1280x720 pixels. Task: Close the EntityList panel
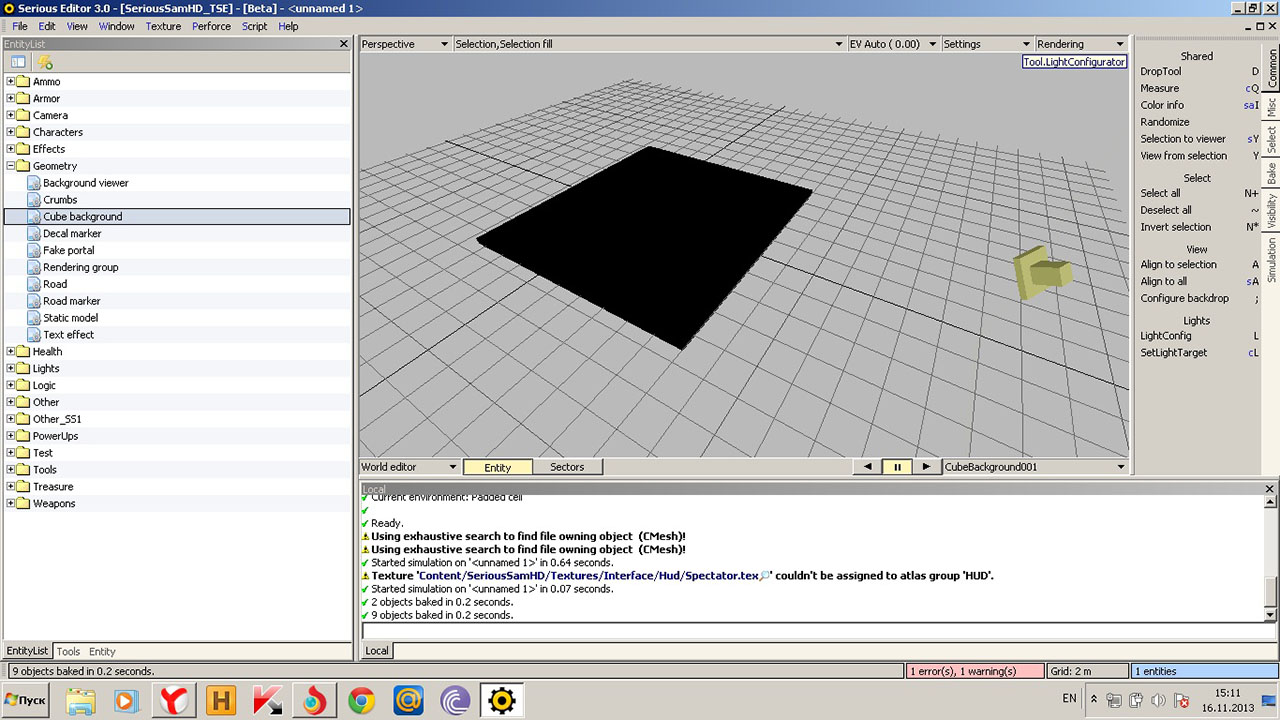click(344, 44)
